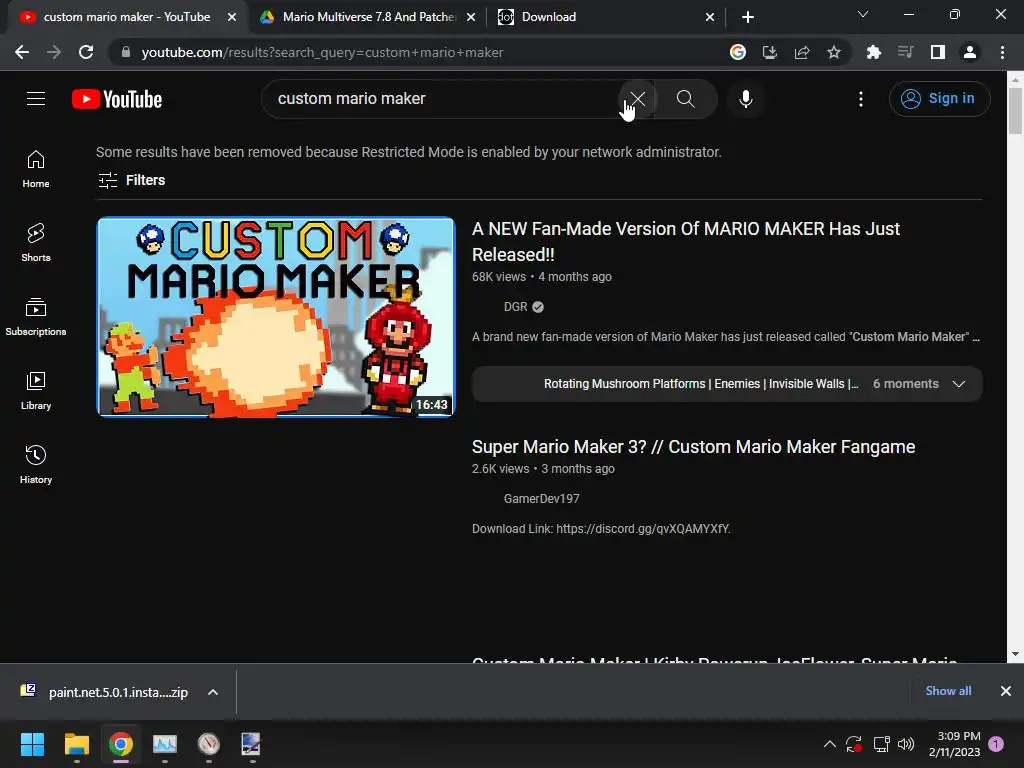Screen dimensions: 1024x768
Task: Open a new browser tab
Action: click(x=748, y=17)
